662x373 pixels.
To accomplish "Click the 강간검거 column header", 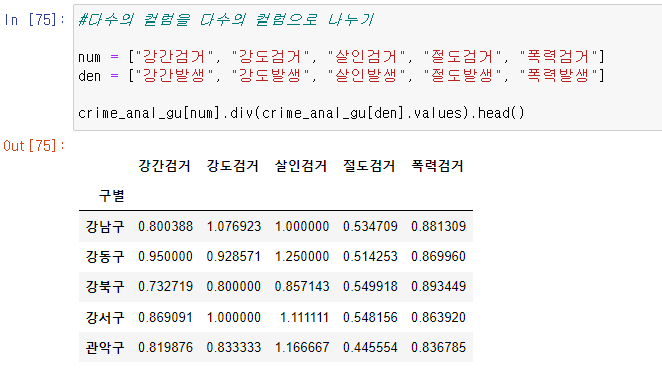I will point(165,166).
